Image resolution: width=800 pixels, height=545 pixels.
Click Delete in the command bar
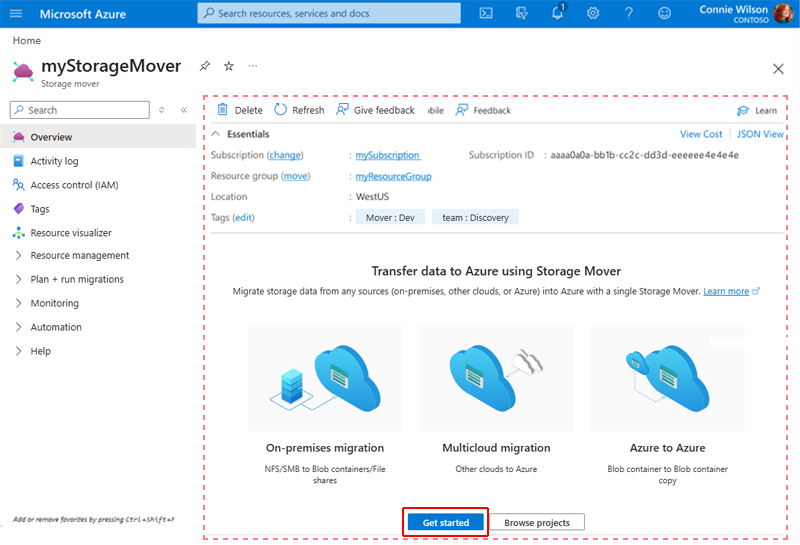(240, 110)
